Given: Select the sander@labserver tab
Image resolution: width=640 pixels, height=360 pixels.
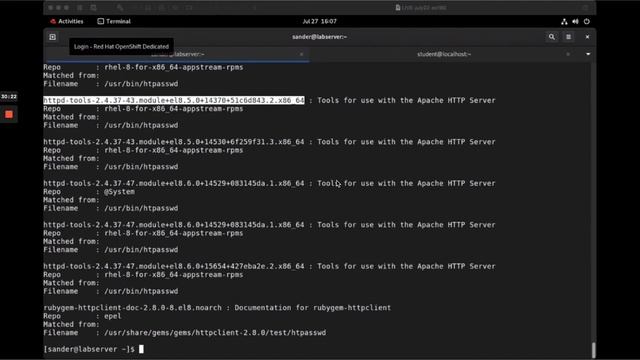Looking at the screenshot, I should pos(178,54).
